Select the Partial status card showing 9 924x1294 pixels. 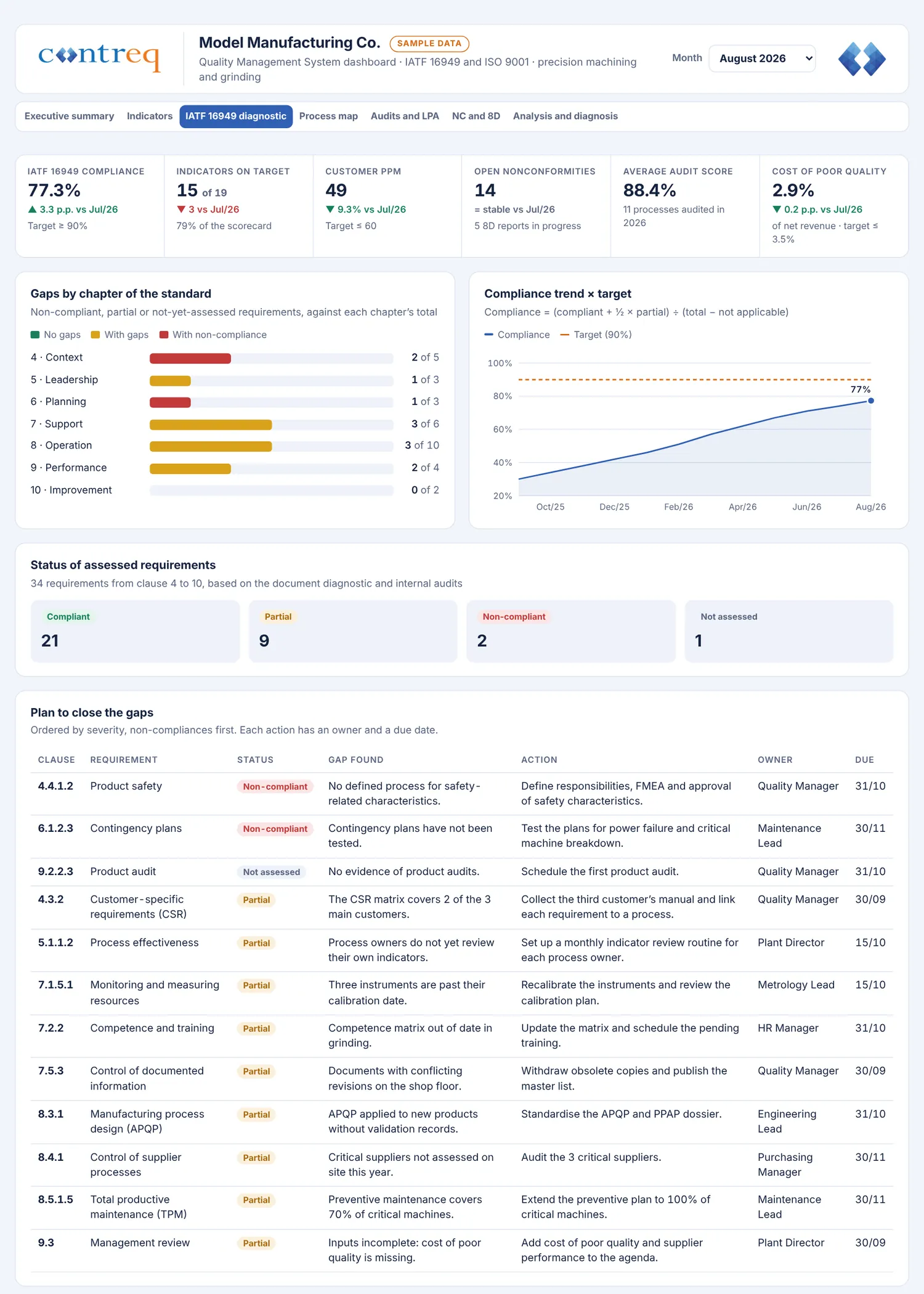pyautogui.click(x=353, y=631)
